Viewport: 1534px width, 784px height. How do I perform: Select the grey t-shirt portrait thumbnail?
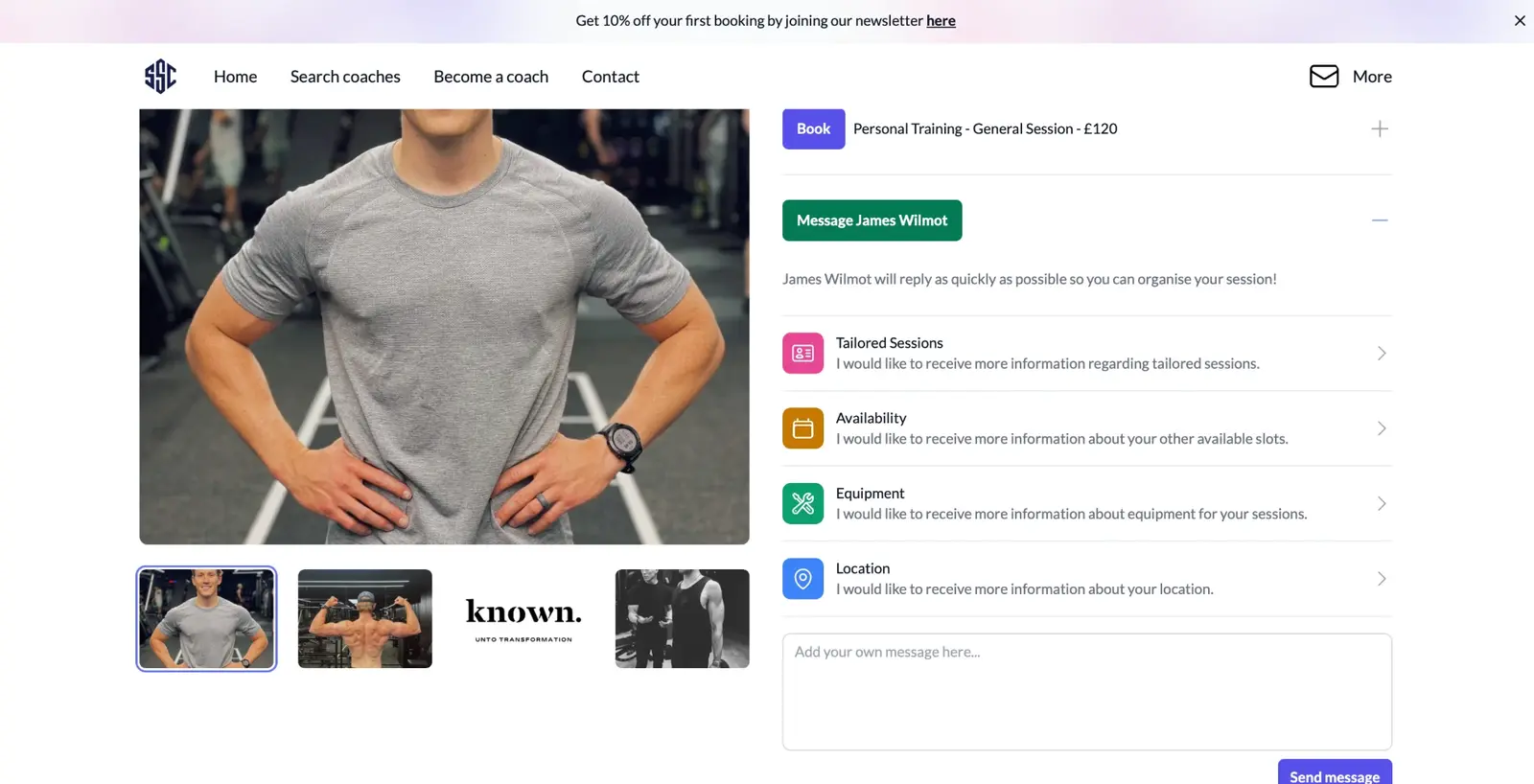[x=206, y=618]
